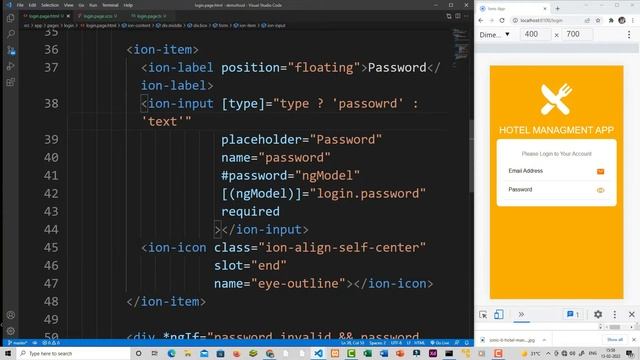
Task: Click the Windows taskbar search box
Action: pos(73,353)
